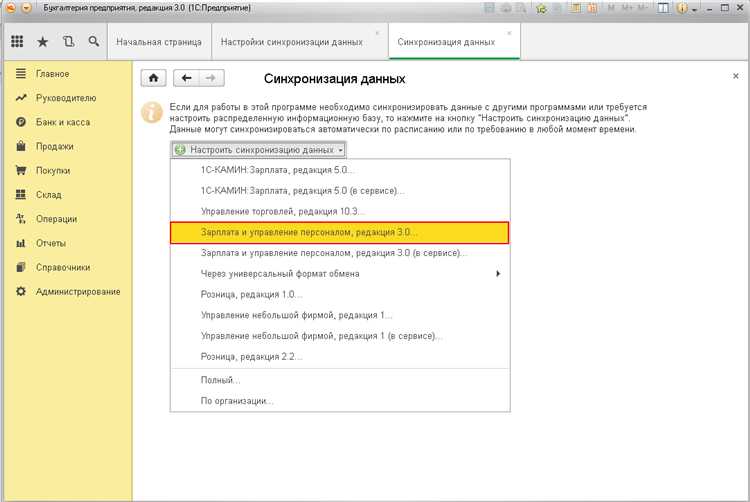Close the Синхронизация данных tab

click(509, 33)
